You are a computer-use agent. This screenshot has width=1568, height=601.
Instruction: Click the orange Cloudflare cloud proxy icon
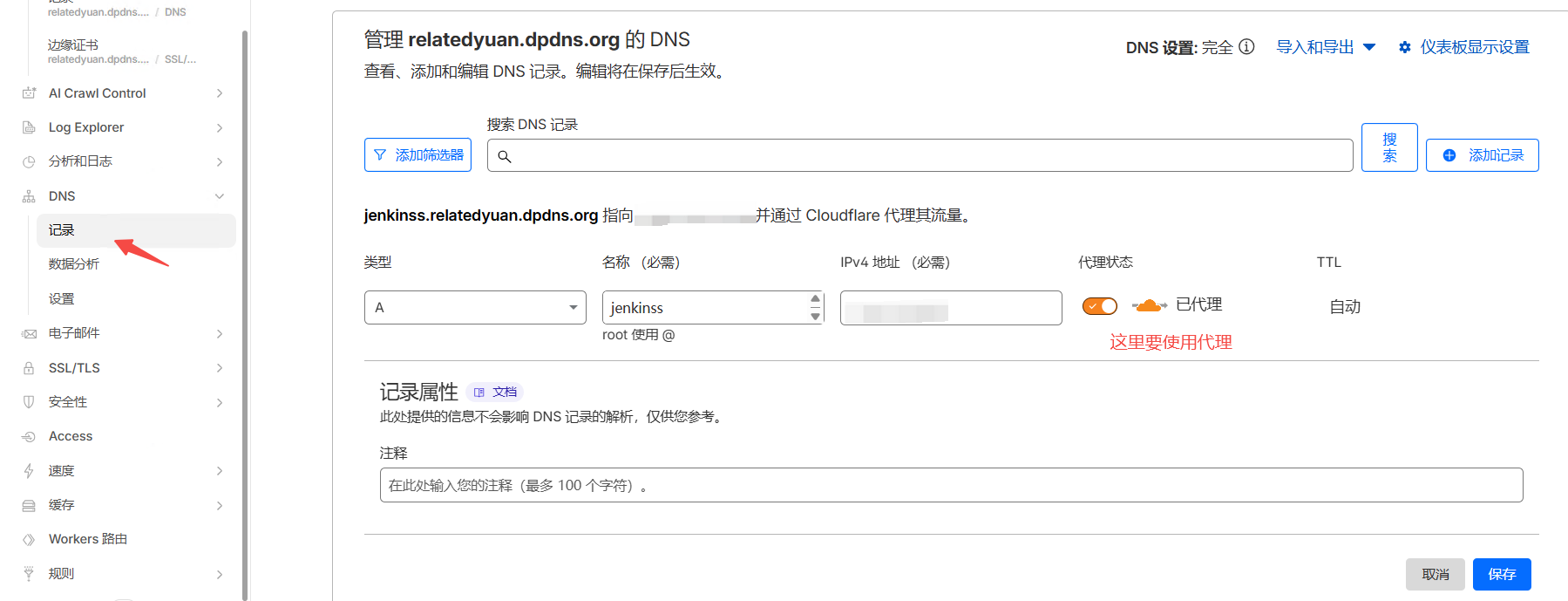[1149, 305]
